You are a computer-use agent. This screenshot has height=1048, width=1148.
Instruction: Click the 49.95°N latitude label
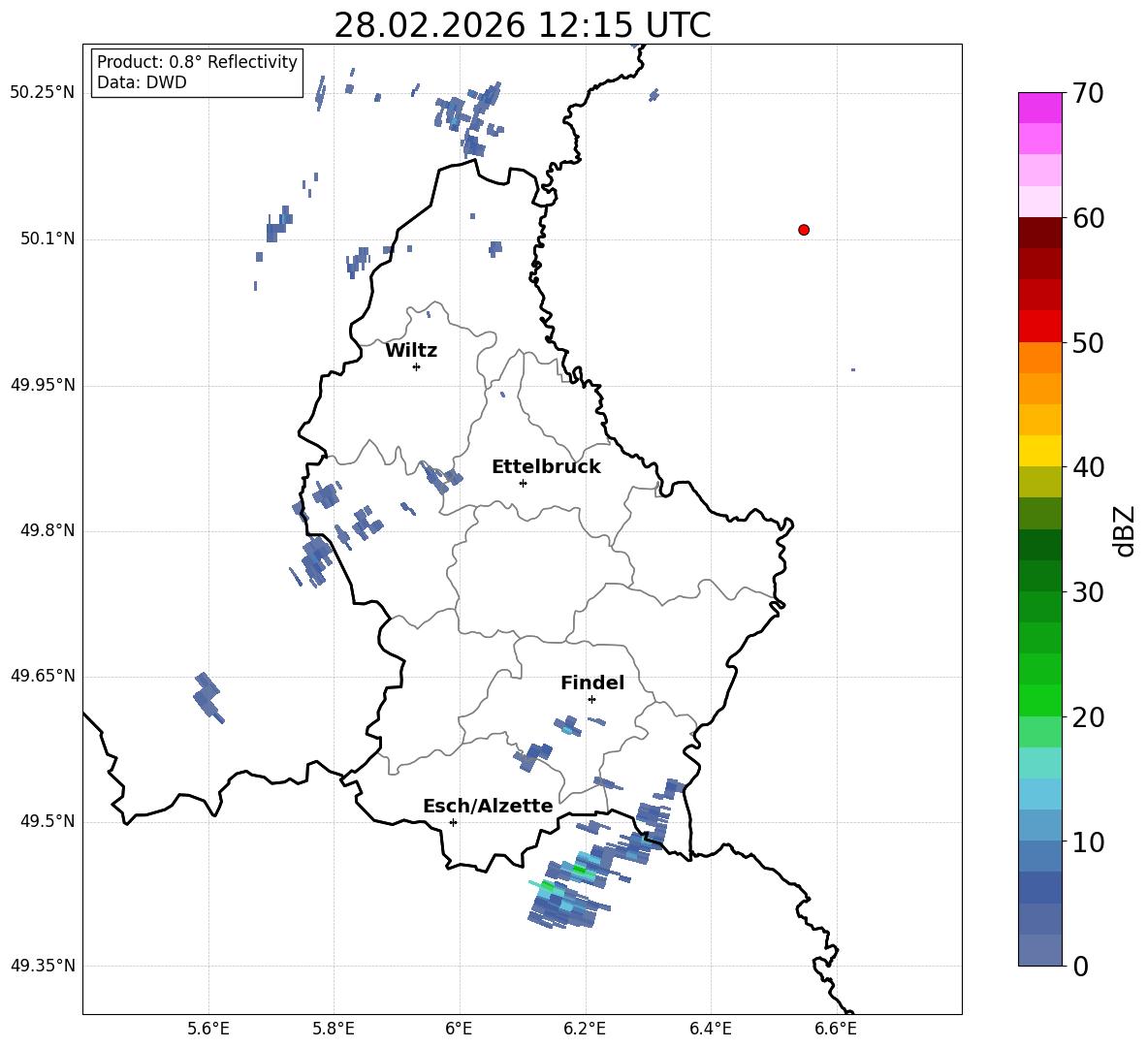click(43, 385)
